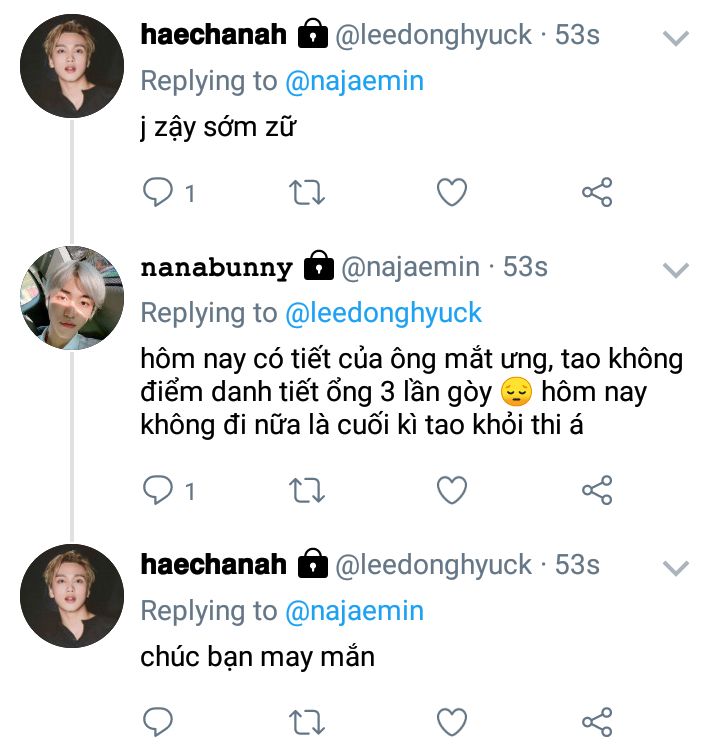Reply to nanabunny's tweet

pyautogui.click(x=158, y=489)
